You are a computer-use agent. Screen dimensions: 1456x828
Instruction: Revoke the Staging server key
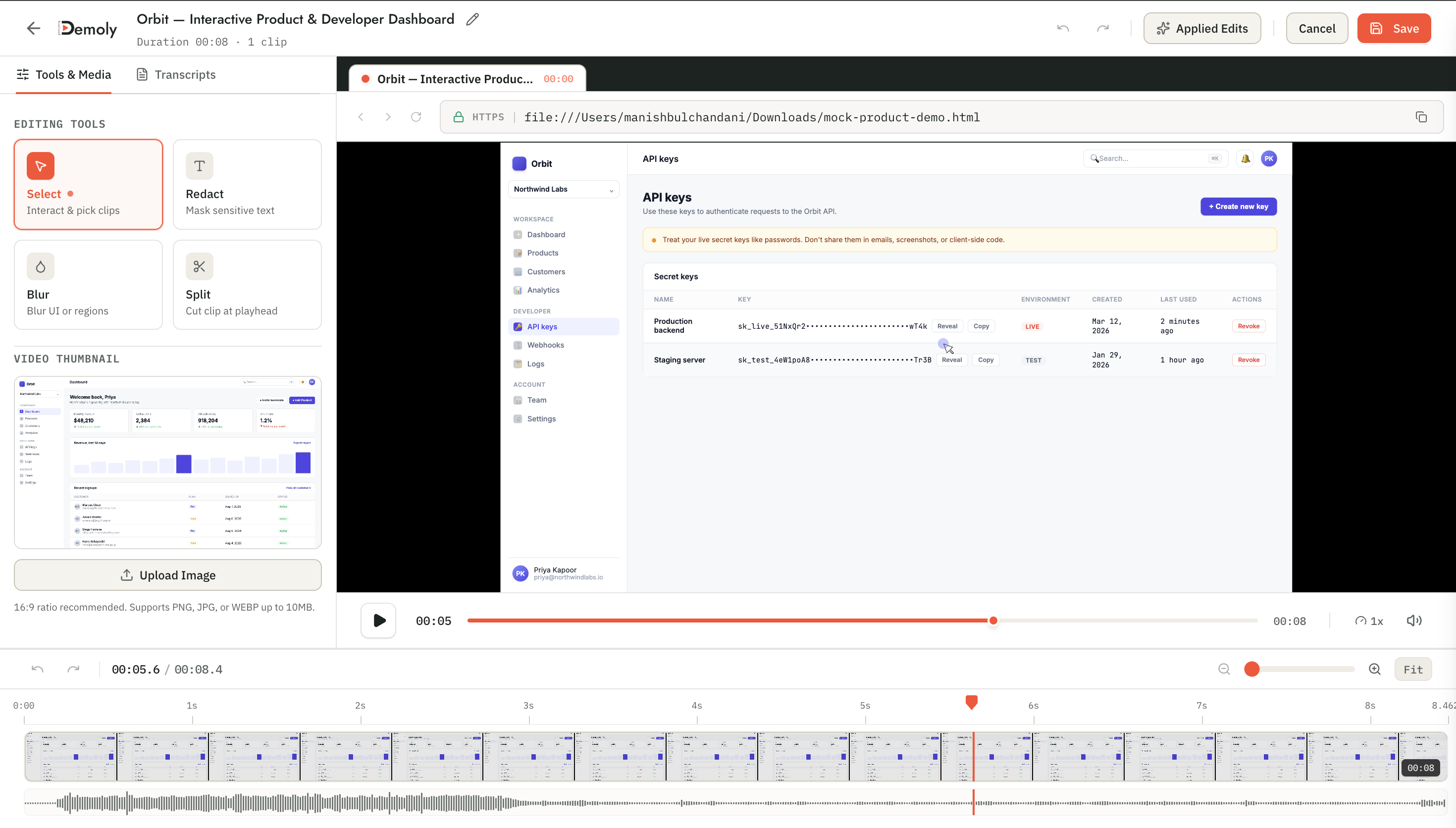point(1248,360)
